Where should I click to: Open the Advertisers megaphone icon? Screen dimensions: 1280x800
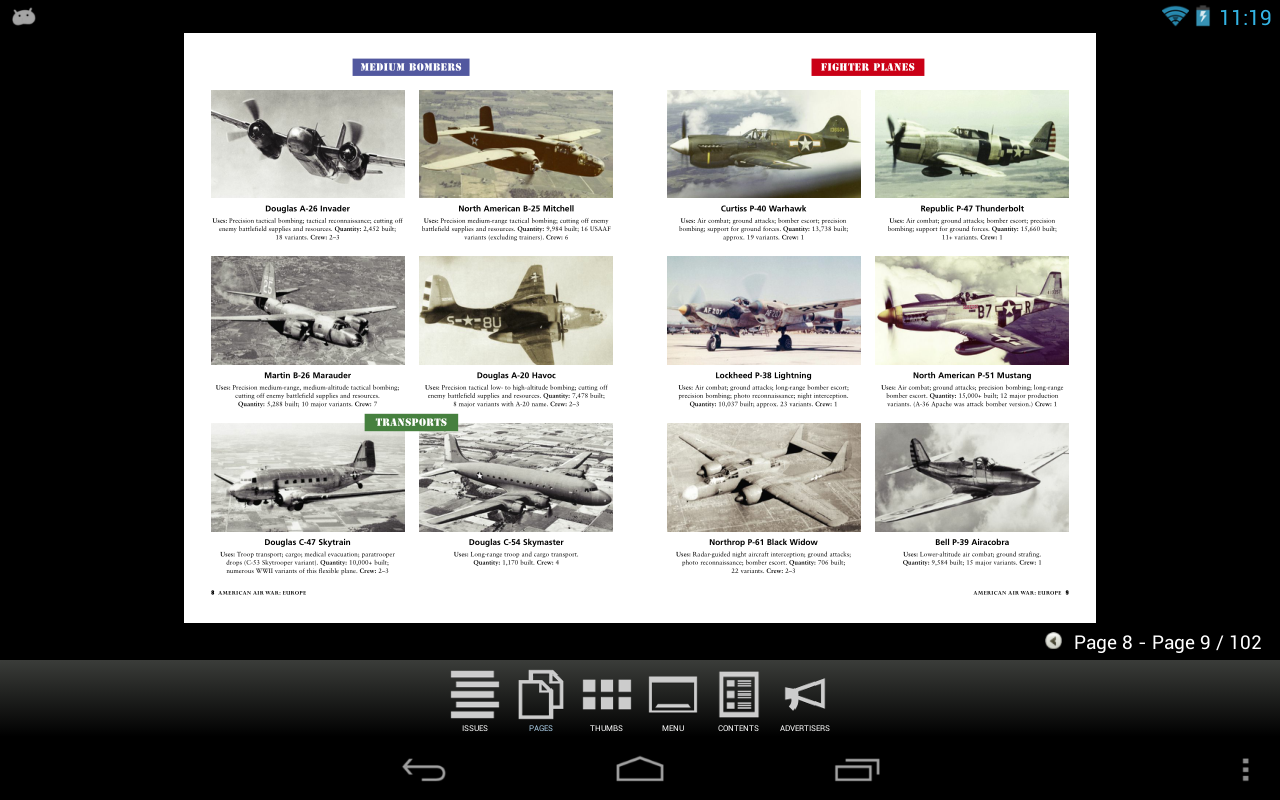coord(805,702)
